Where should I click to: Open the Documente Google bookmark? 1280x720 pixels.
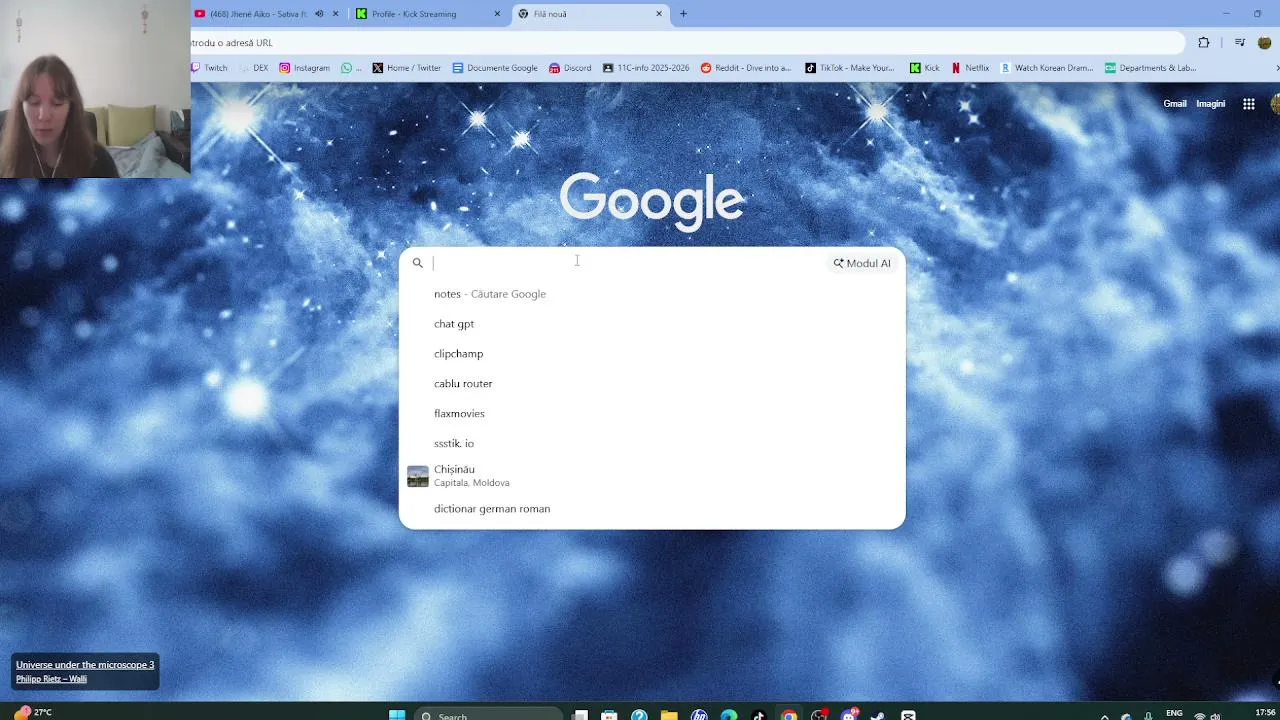[494, 68]
